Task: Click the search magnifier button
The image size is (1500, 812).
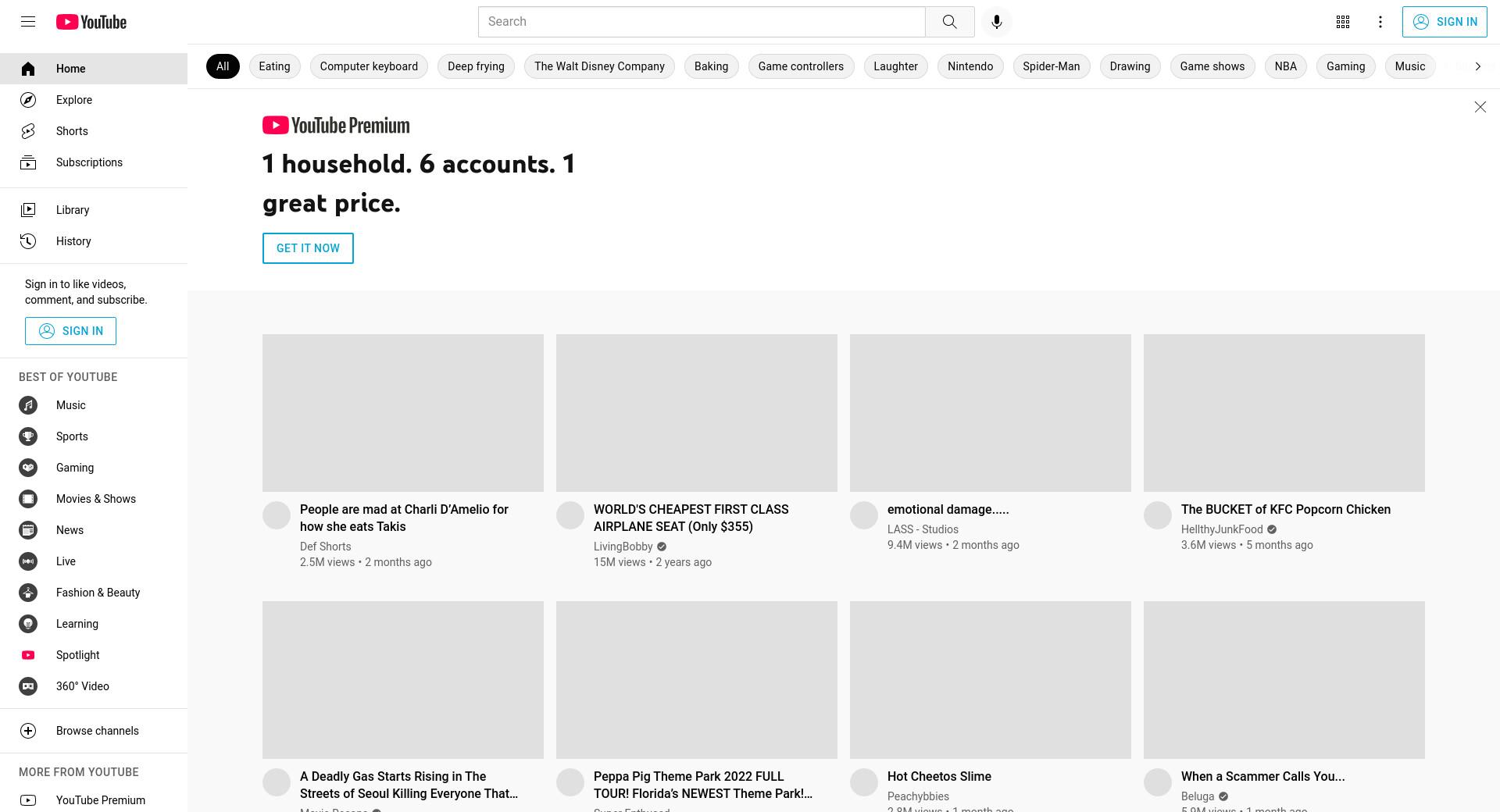Action: tap(949, 22)
